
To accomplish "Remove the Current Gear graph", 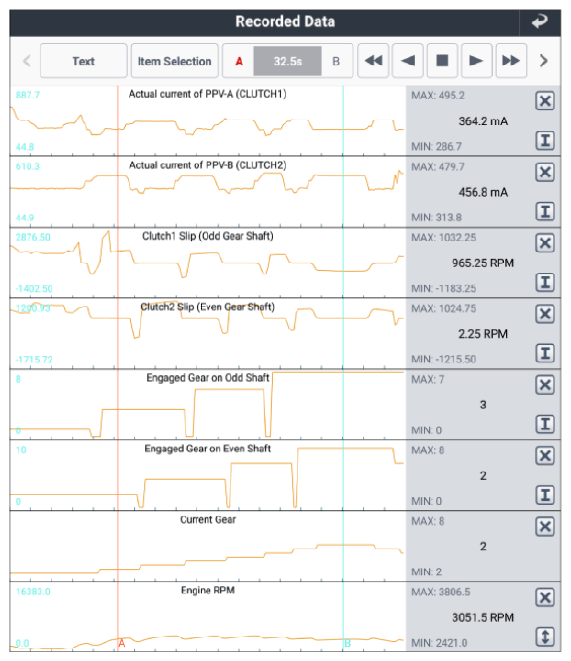I will (x=544, y=527).
